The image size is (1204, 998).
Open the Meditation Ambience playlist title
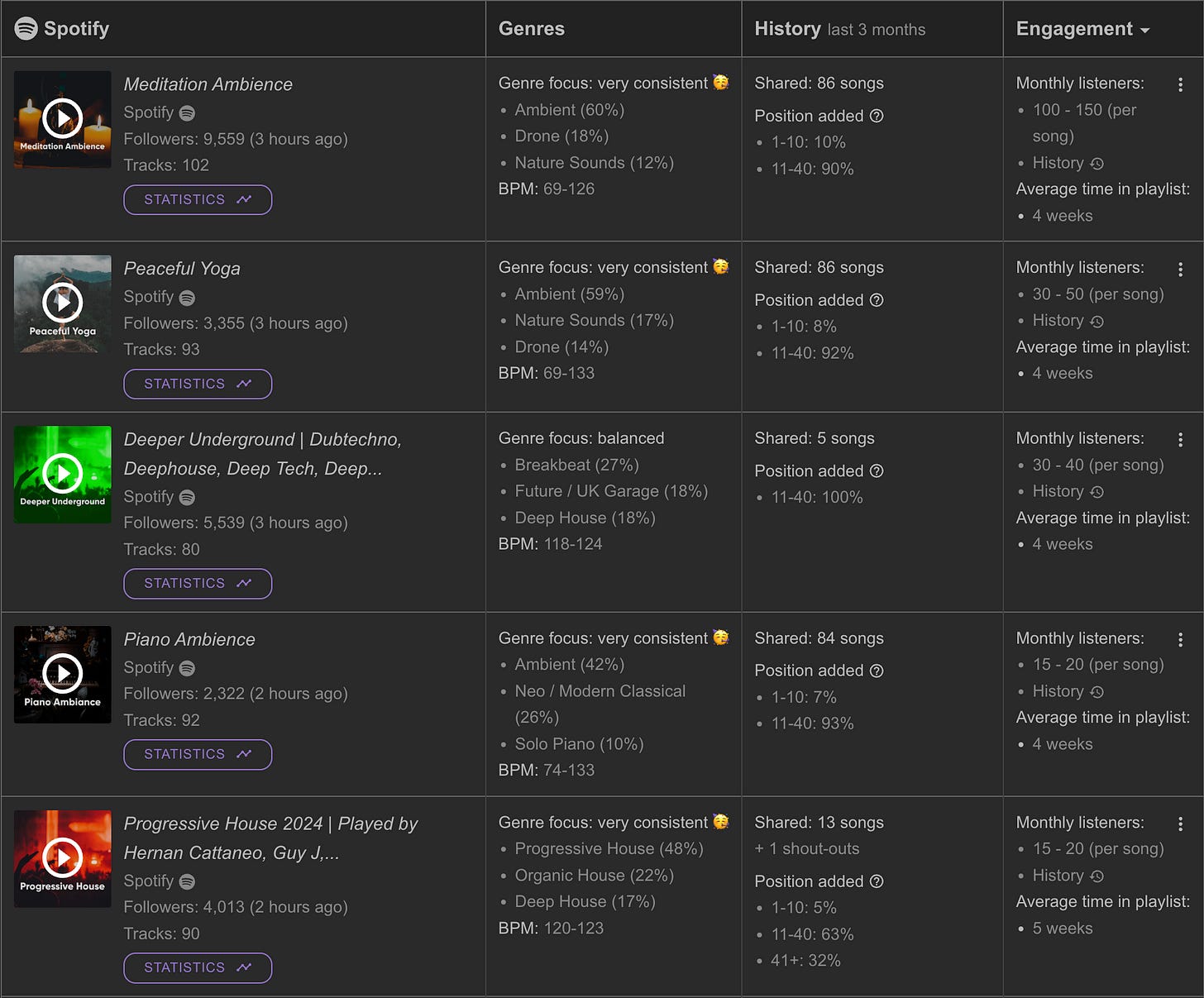click(208, 84)
